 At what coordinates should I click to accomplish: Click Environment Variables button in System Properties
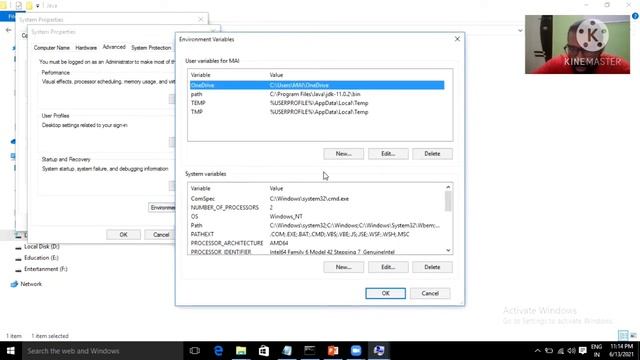(x=162, y=208)
